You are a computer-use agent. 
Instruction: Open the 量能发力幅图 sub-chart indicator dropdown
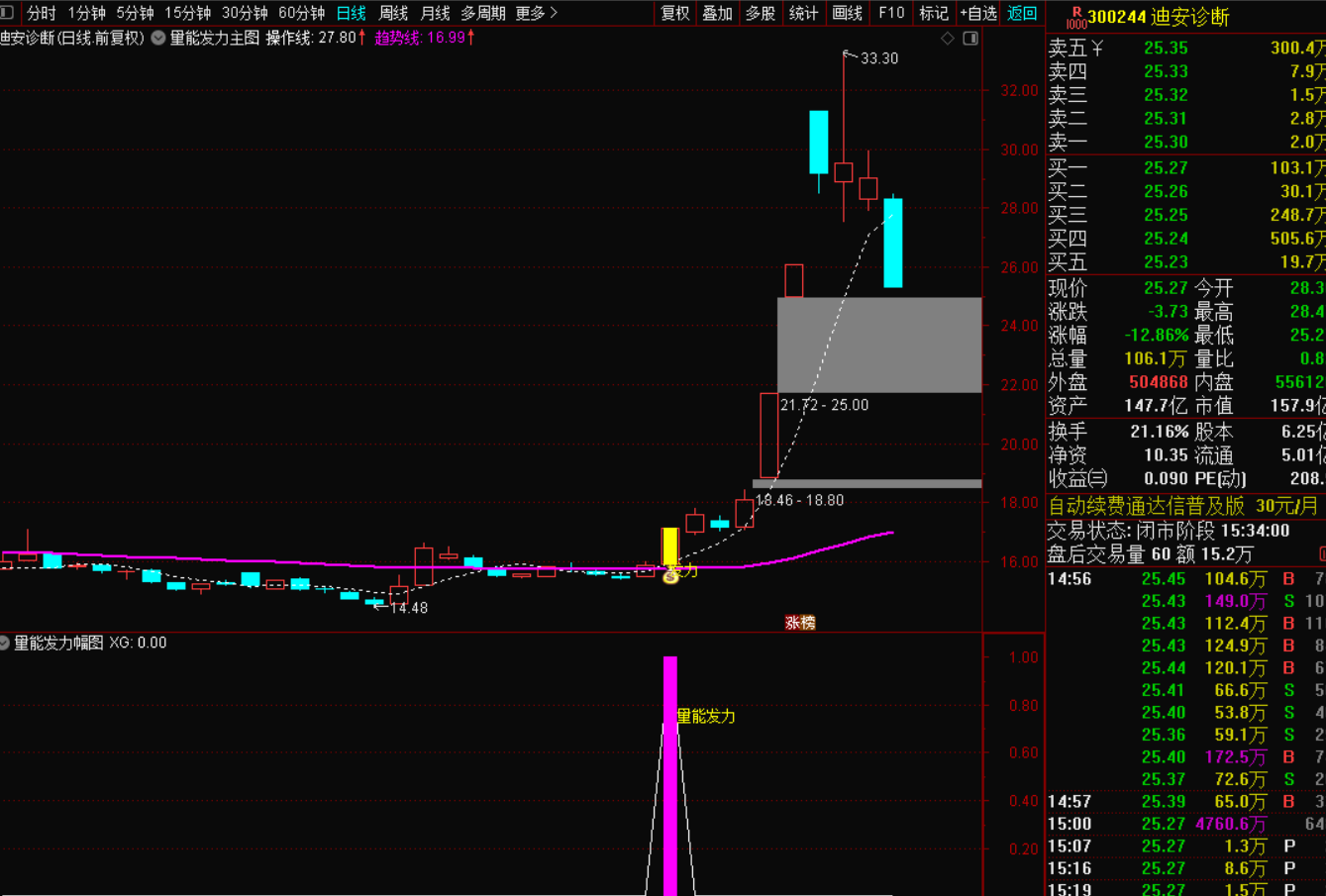6,643
